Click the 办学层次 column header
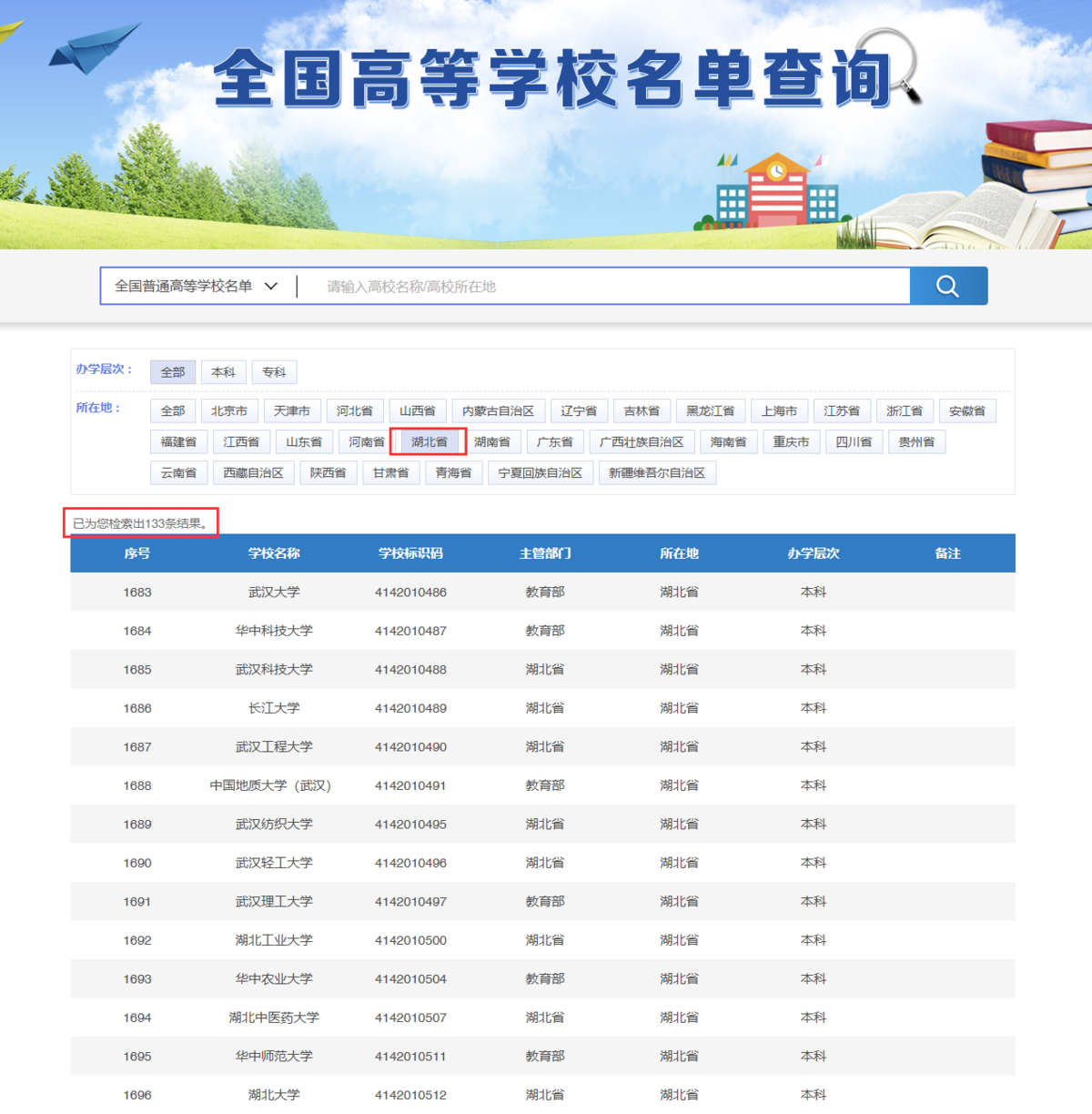The height and width of the screenshot is (1114, 1092). (814, 553)
